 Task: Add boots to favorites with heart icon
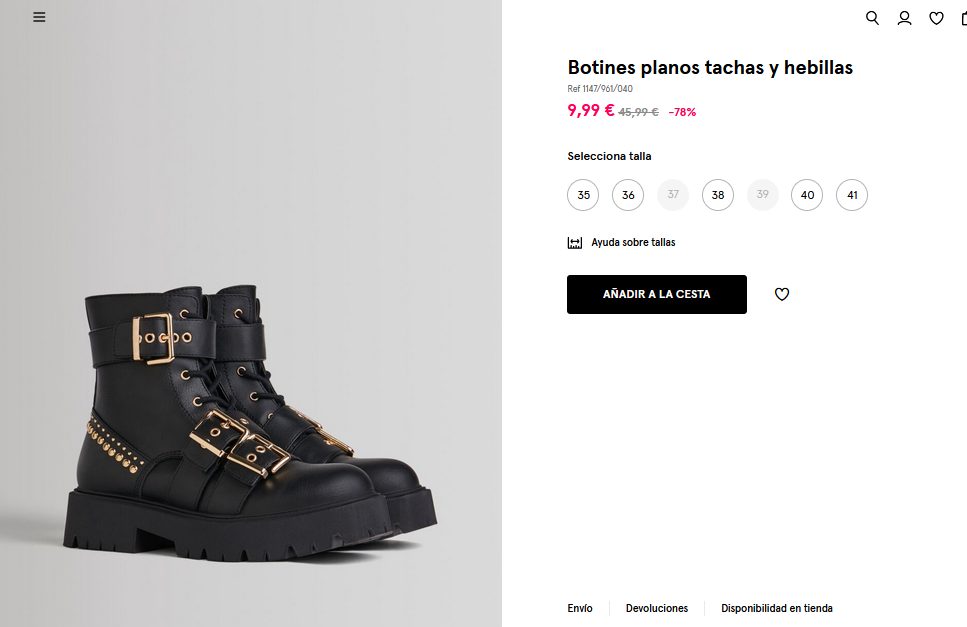(782, 294)
